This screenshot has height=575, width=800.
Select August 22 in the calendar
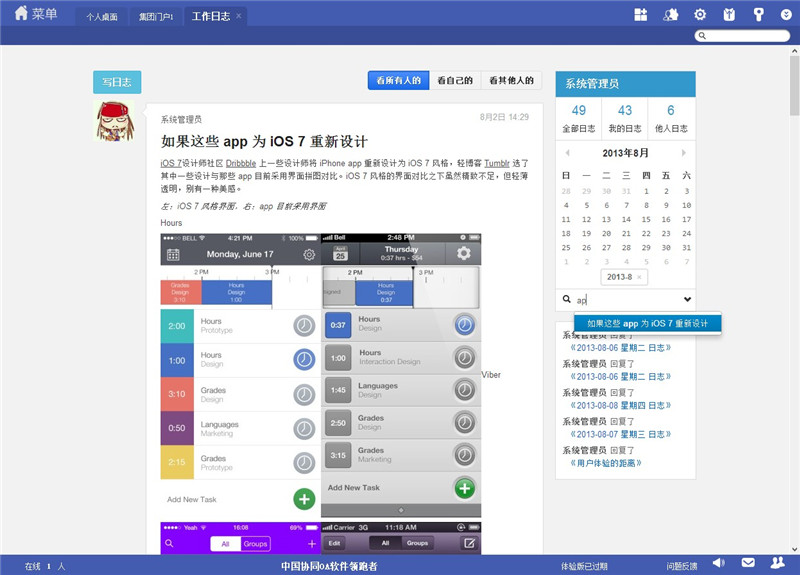[646, 234]
